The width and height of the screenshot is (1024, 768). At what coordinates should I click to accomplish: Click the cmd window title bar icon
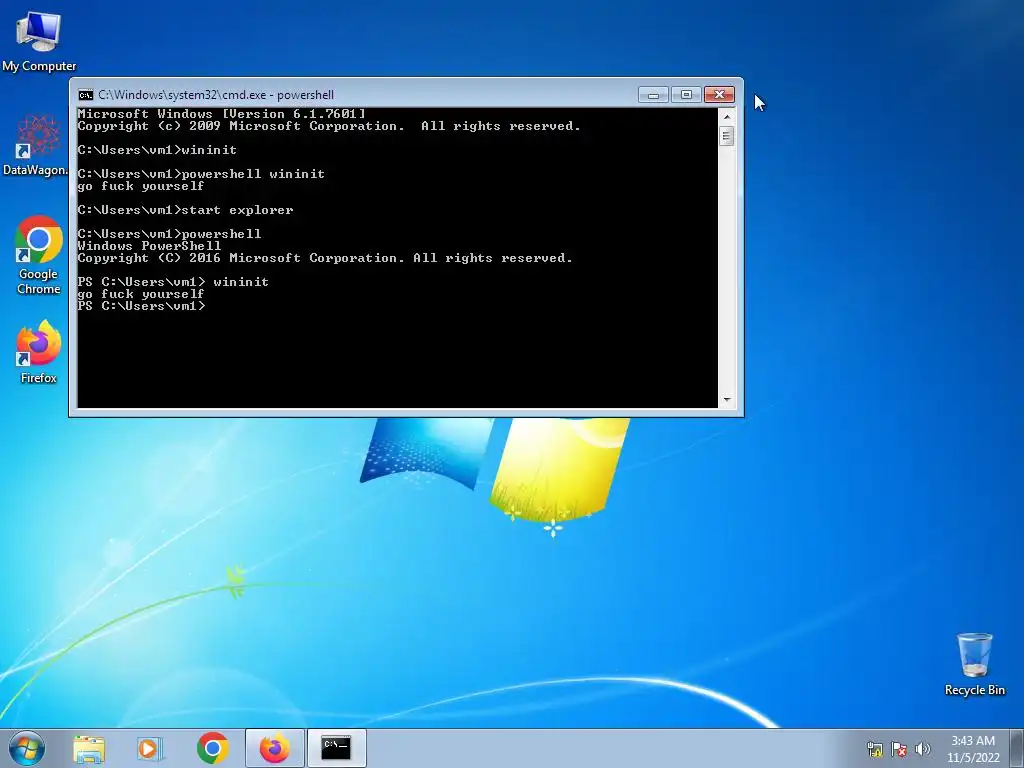[x=86, y=95]
